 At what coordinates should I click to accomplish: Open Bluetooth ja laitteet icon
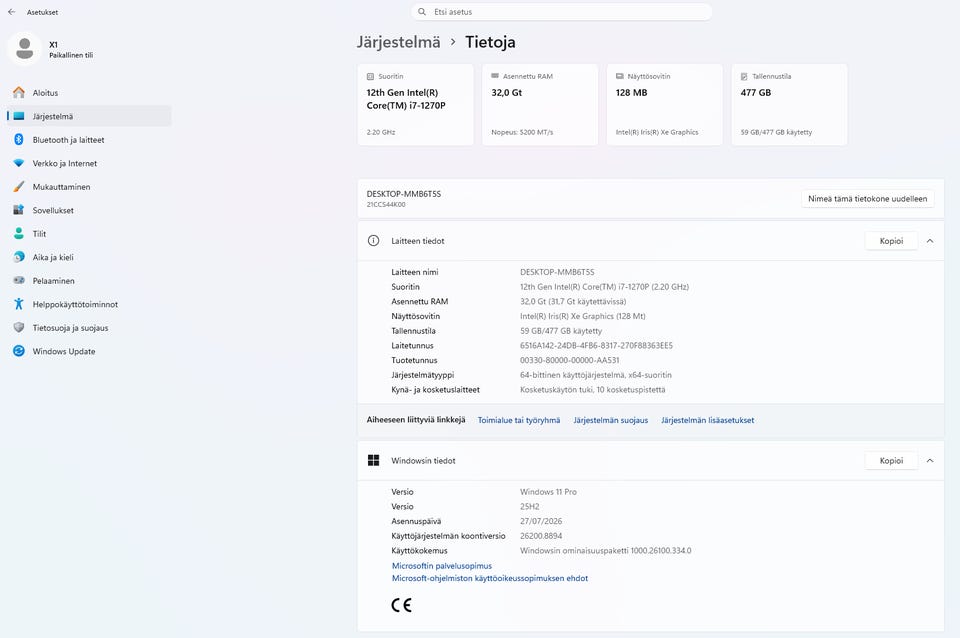click(19, 140)
